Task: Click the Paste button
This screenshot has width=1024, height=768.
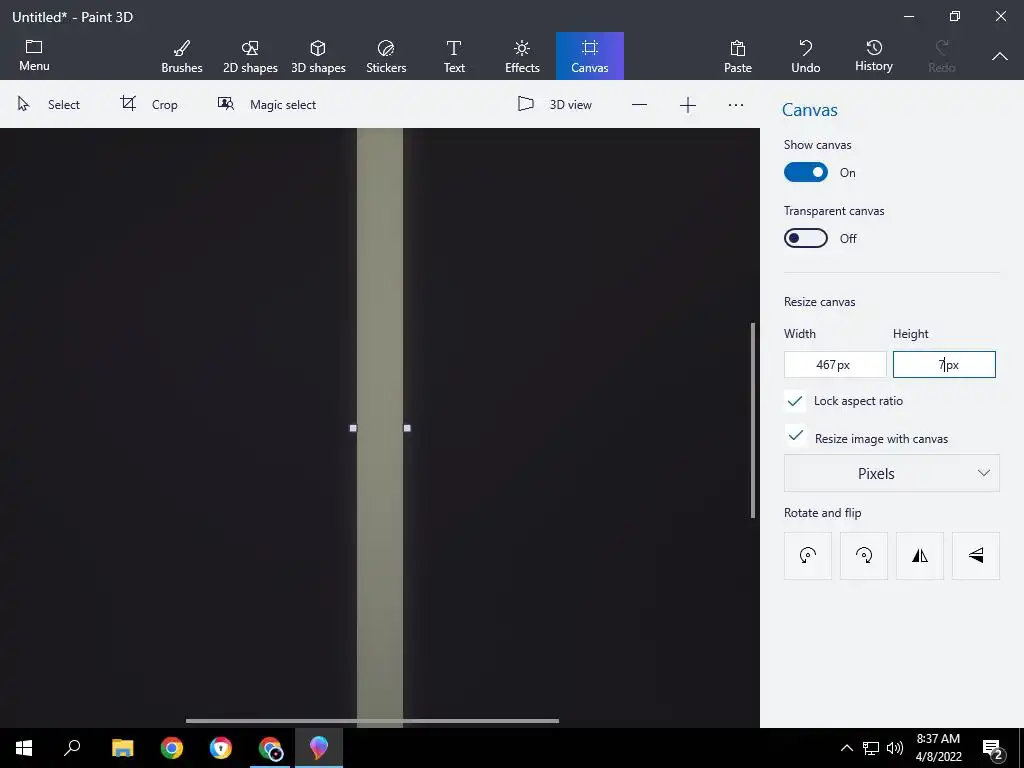Action: [737, 56]
